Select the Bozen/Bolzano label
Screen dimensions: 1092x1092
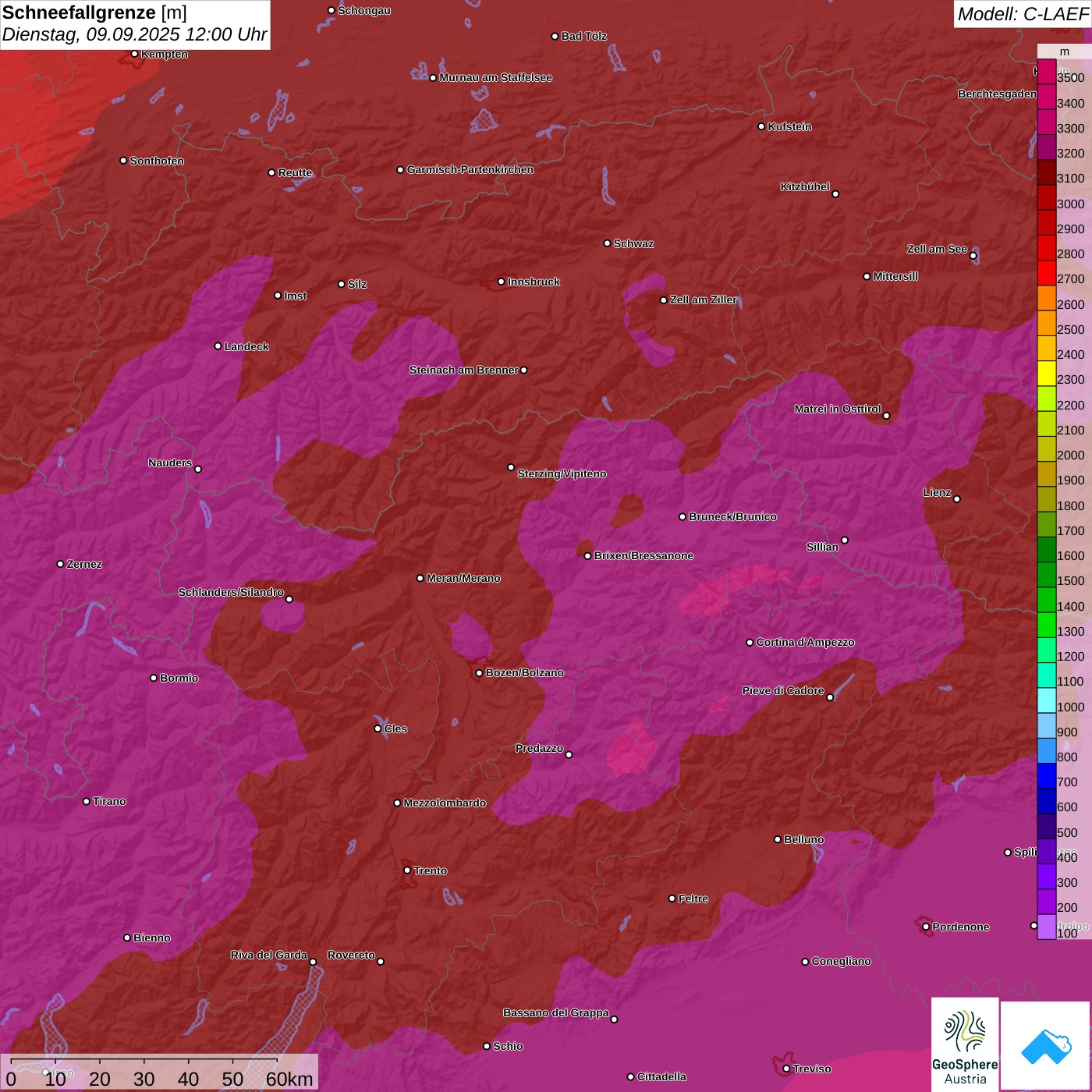[524, 672]
